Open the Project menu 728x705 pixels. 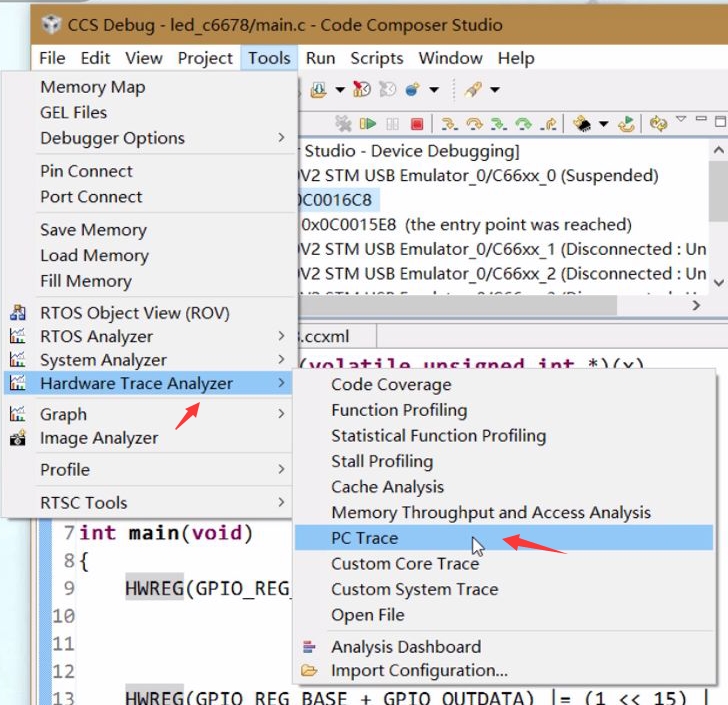point(205,58)
